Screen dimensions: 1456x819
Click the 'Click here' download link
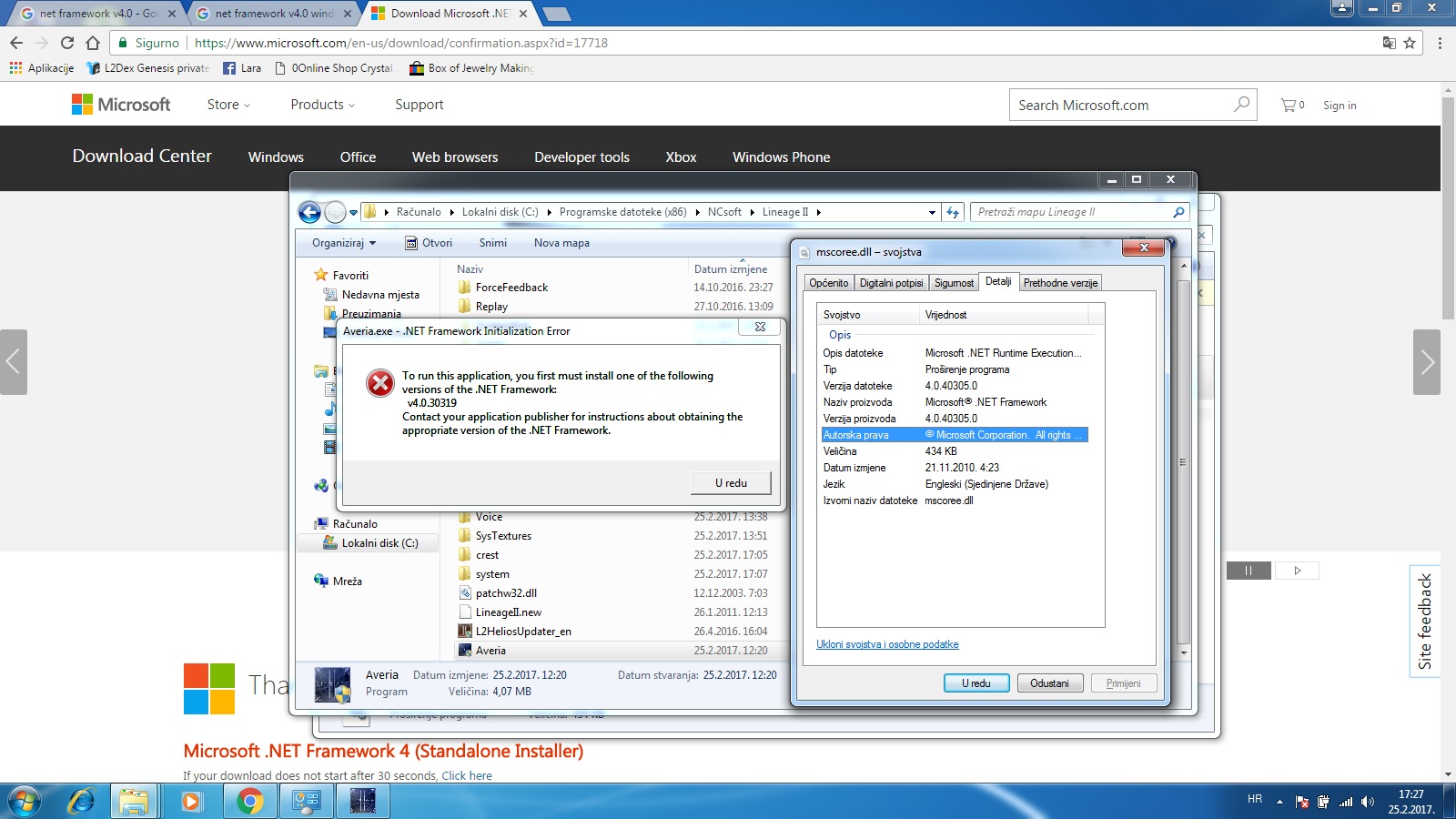(x=467, y=776)
